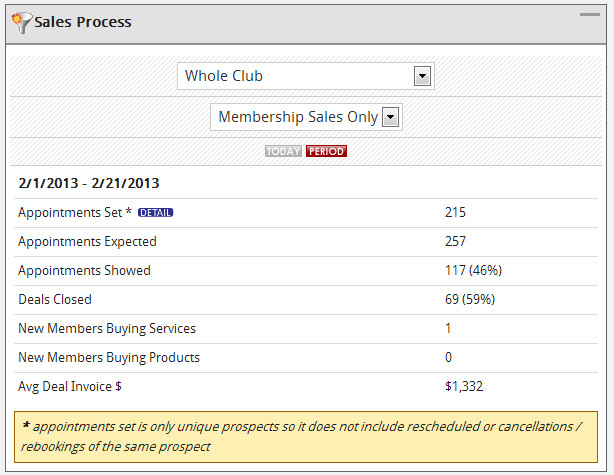Switch to the TODAY view
Viewport: 614px width, 475px height.
pyautogui.click(x=283, y=152)
